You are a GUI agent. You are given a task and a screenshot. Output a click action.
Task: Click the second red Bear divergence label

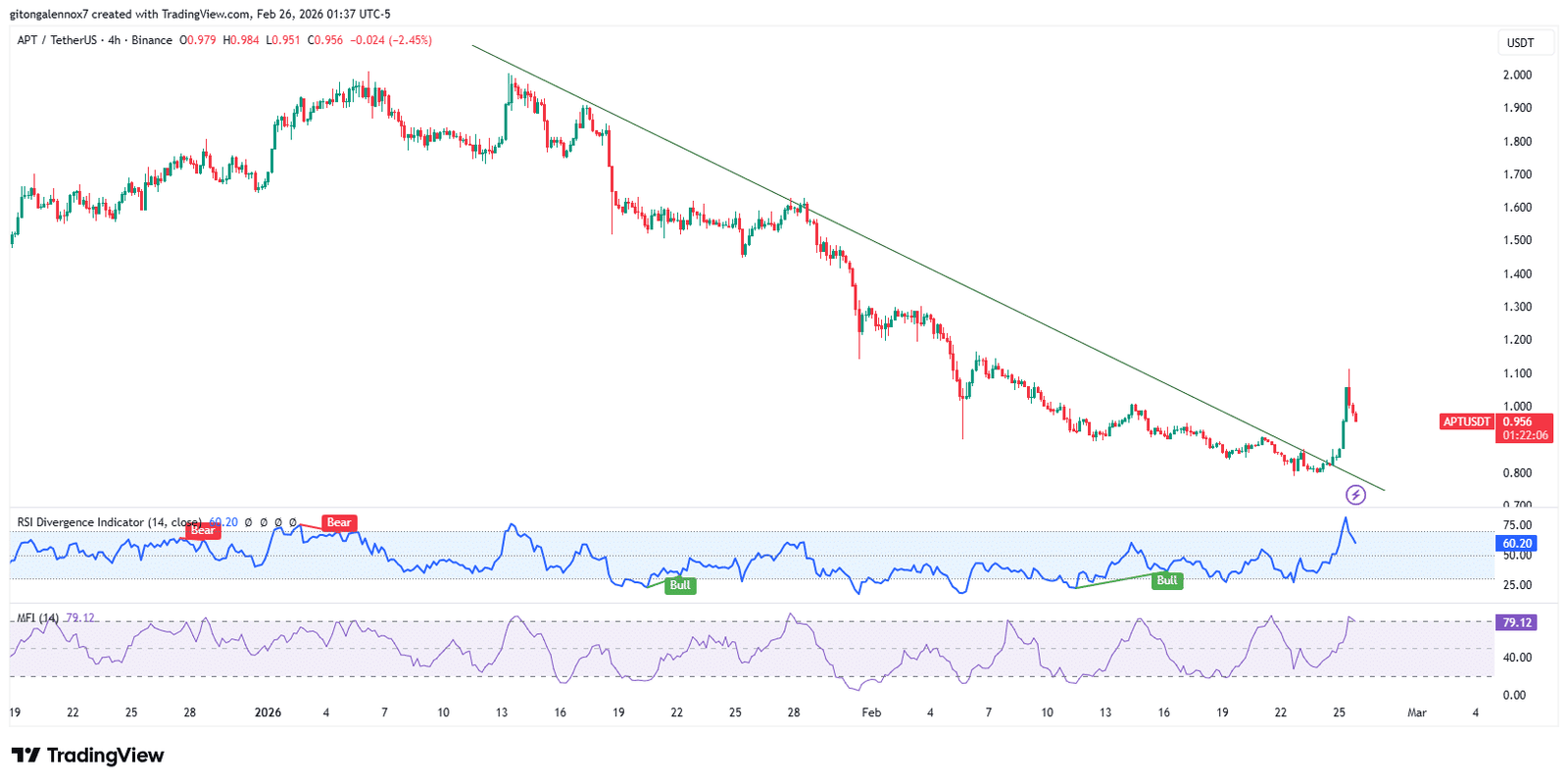338,523
